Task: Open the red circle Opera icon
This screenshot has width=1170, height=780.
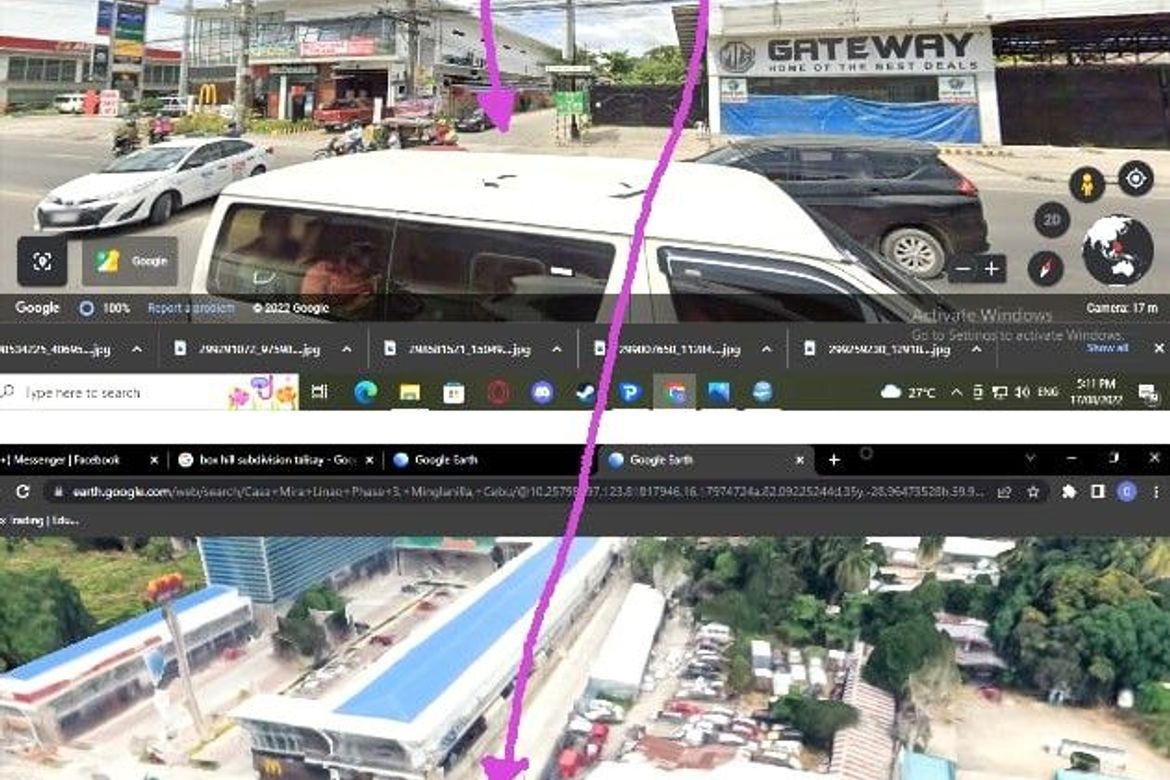Action: coord(498,392)
